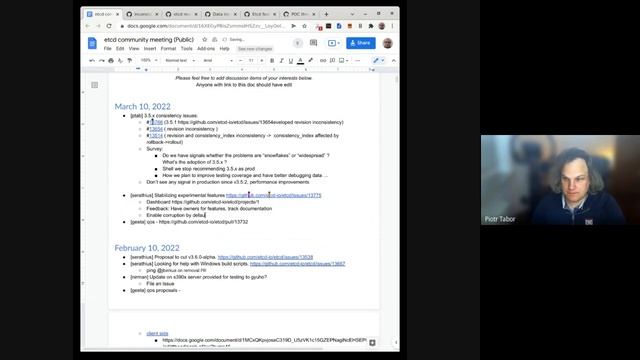
Task: Click the March 10, 2022 heading
Action: tap(142, 107)
